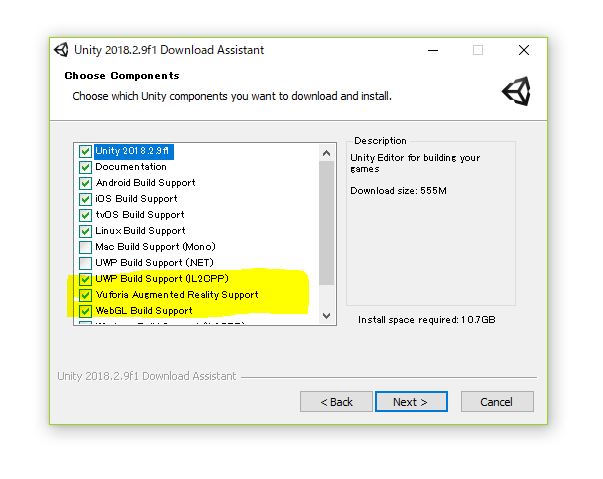The width and height of the screenshot is (603, 479).
Task: Click the component list scroll up arrow
Action: 326,153
